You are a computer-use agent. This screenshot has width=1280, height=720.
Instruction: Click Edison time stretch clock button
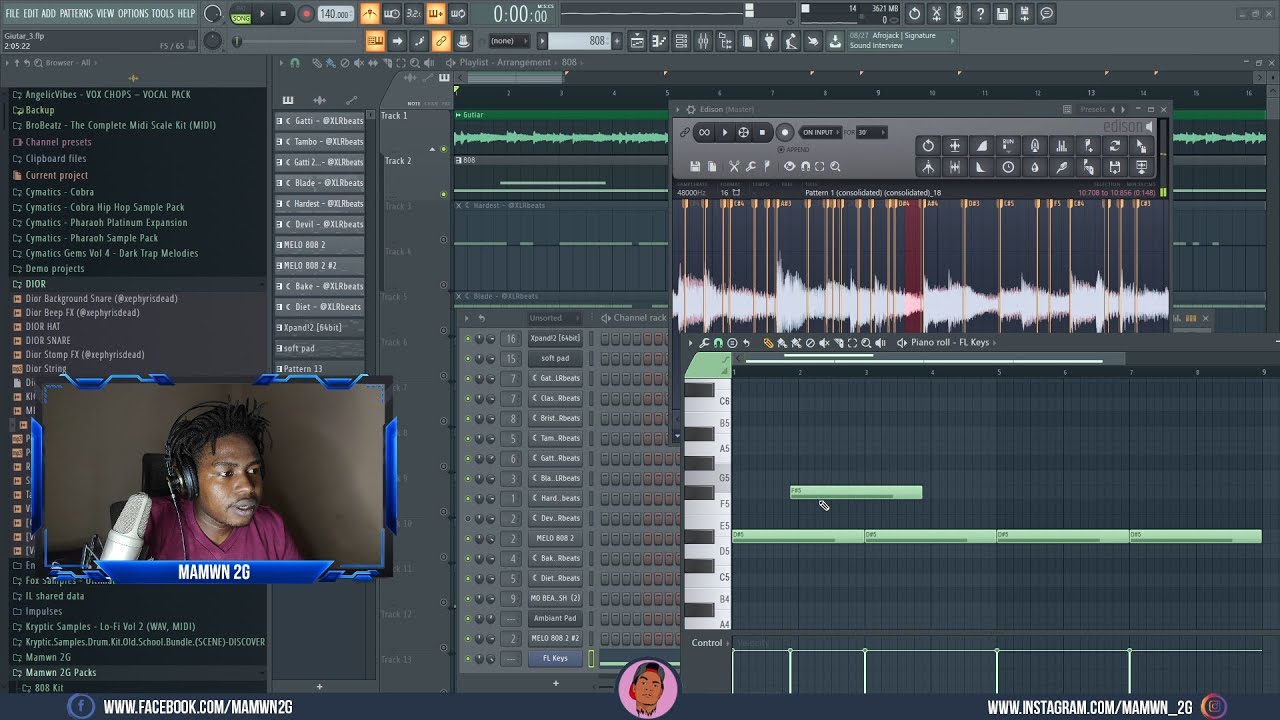1008,167
